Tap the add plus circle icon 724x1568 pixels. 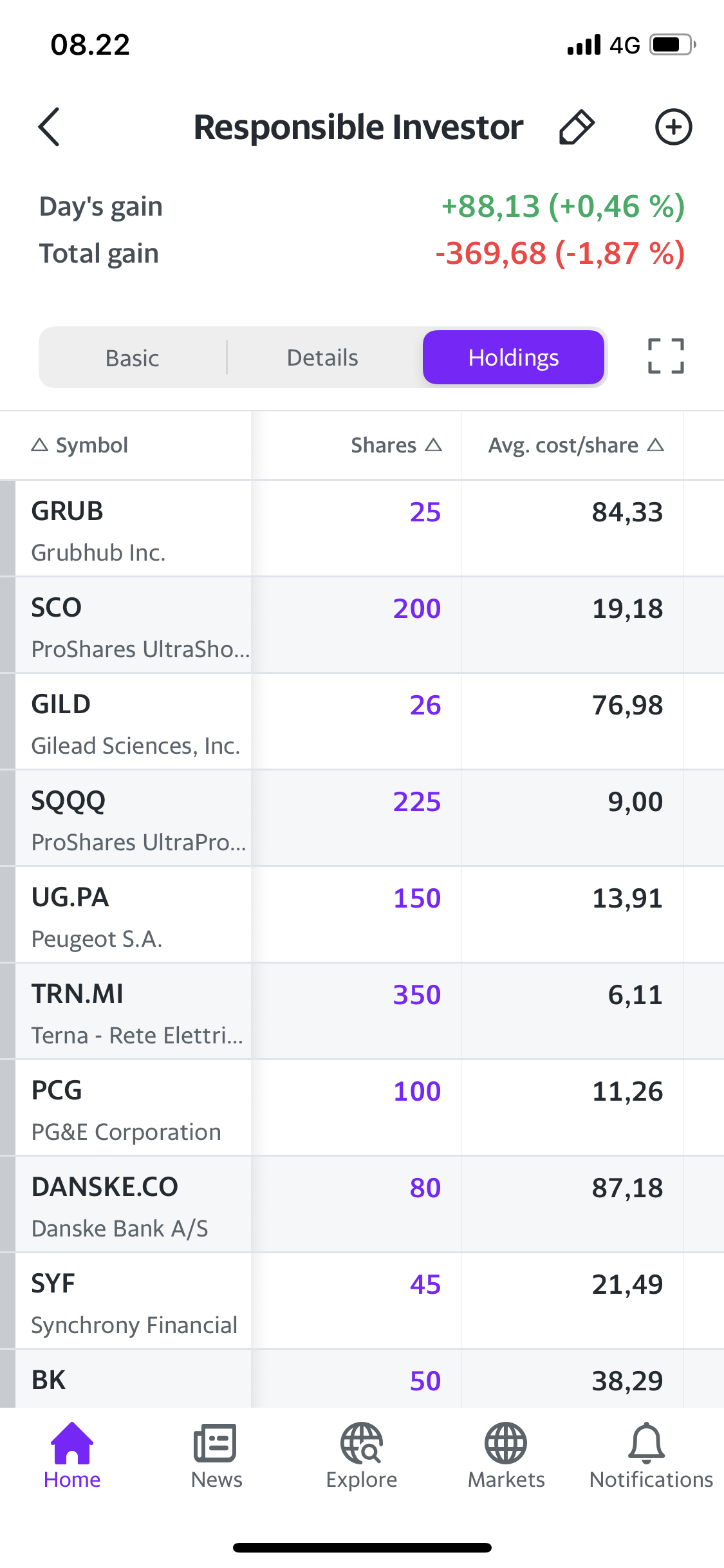673,127
